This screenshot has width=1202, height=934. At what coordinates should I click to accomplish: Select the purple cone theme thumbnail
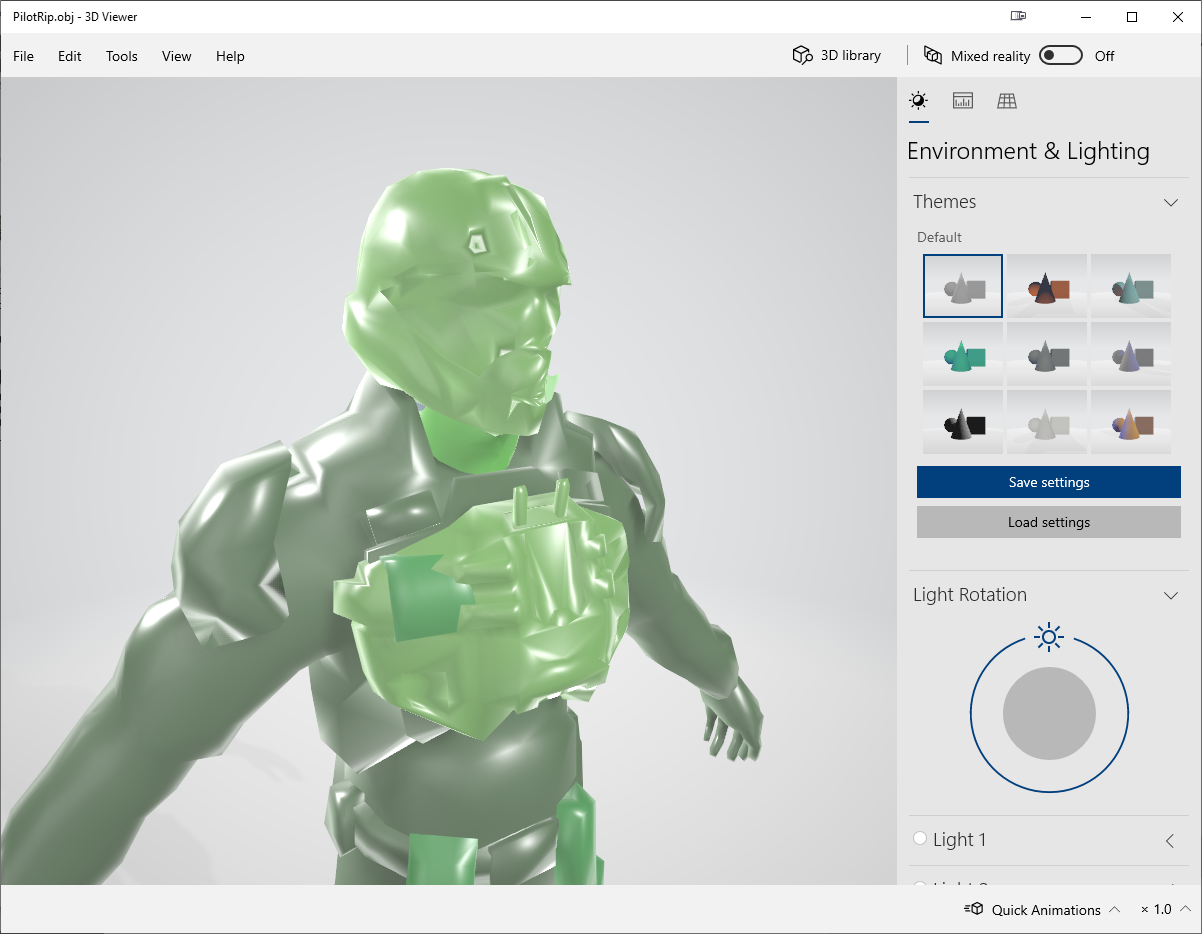pyautogui.click(x=1131, y=354)
